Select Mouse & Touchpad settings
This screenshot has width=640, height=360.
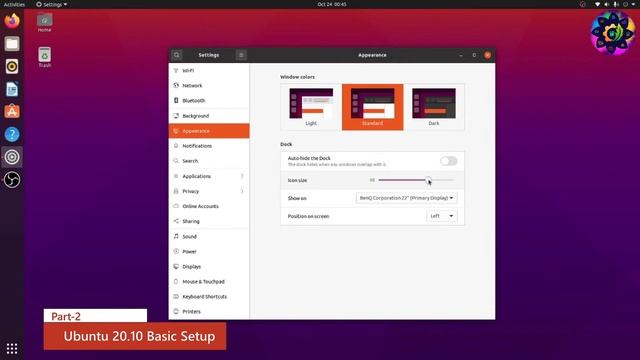(209, 282)
